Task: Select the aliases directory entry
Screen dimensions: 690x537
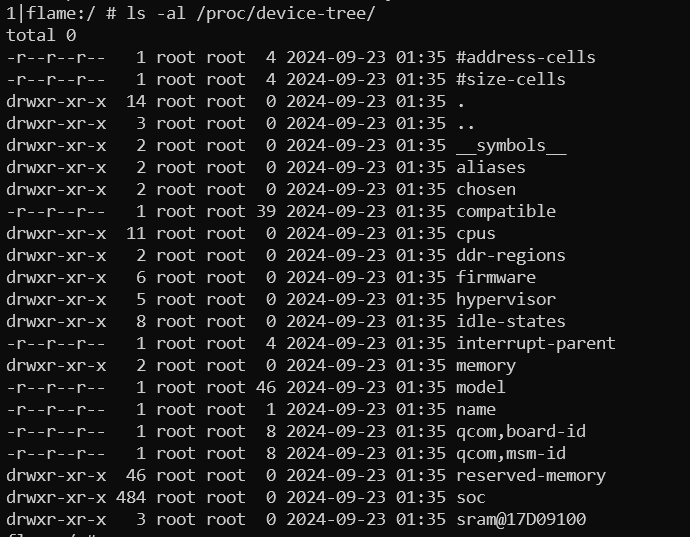Action: click(x=490, y=167)
